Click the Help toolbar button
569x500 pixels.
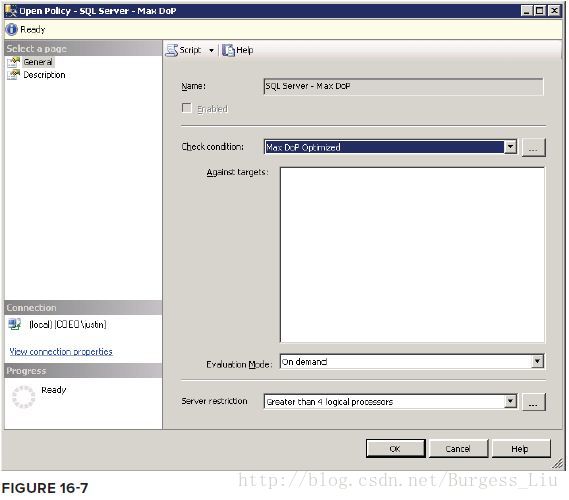pos(238,50)
